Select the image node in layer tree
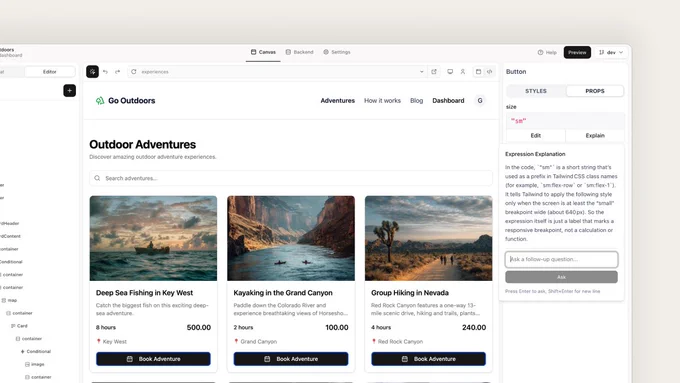 point(35,364)
